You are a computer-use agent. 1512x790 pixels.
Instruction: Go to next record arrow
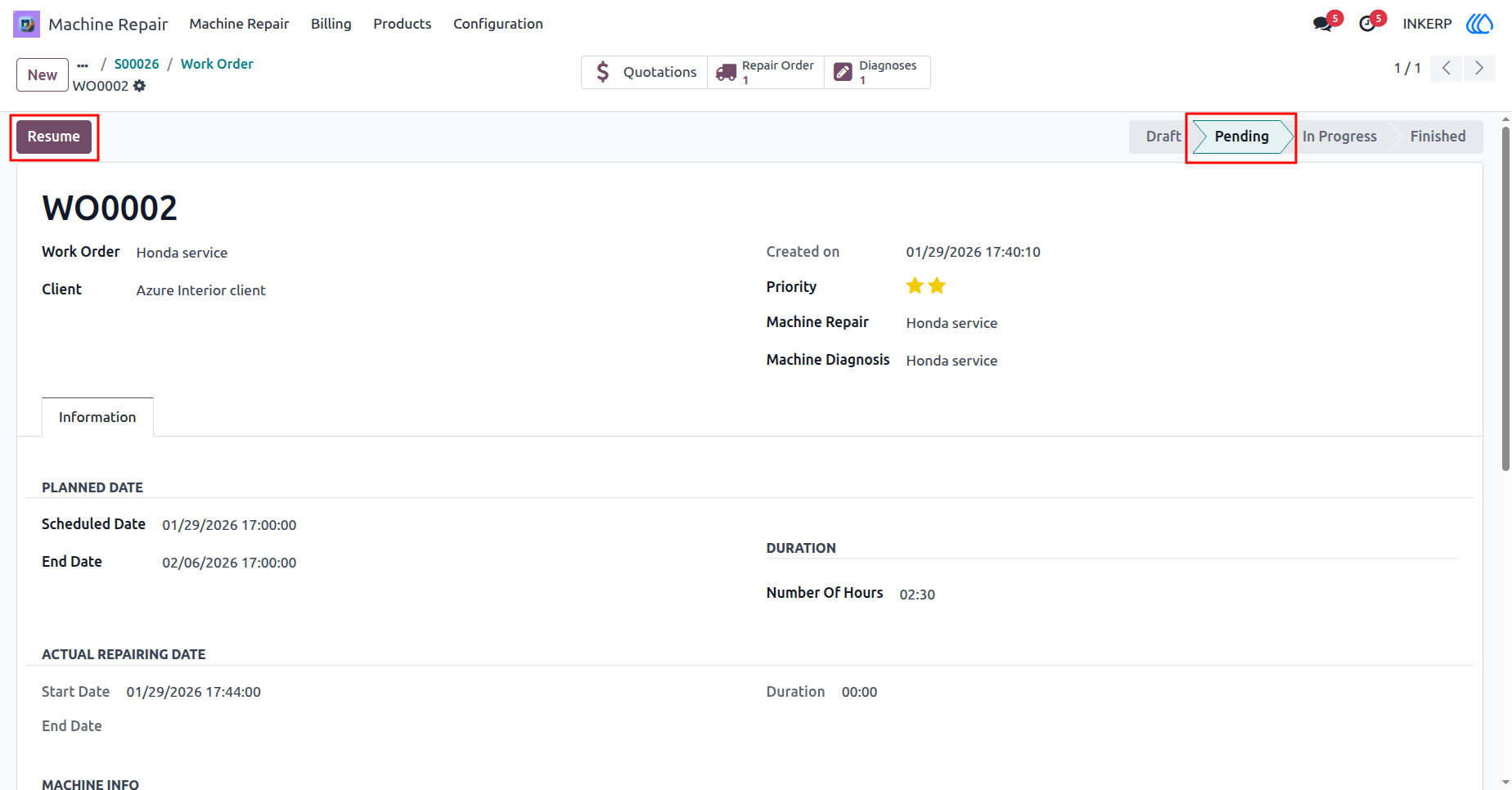pos(1479,69)
